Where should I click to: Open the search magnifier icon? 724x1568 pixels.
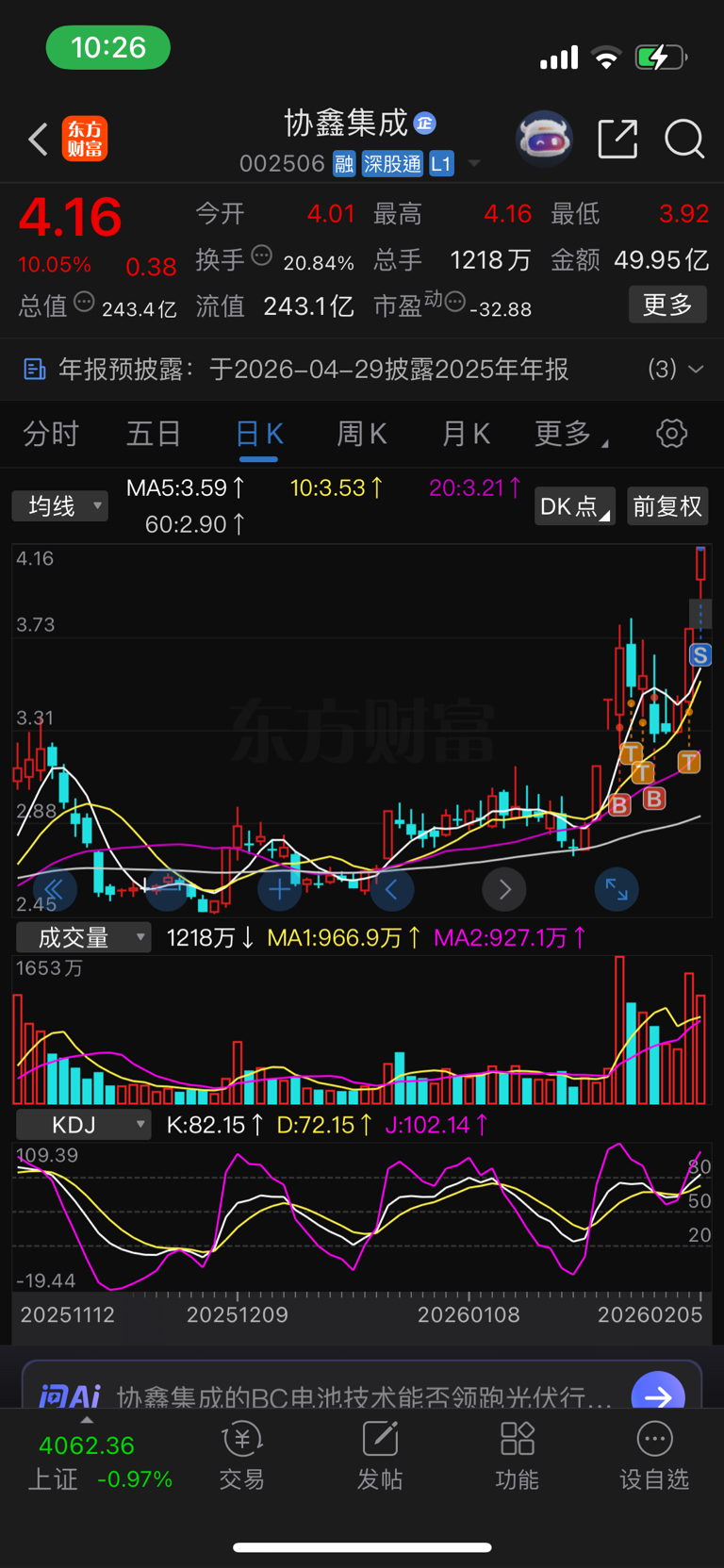coord(684,139)
